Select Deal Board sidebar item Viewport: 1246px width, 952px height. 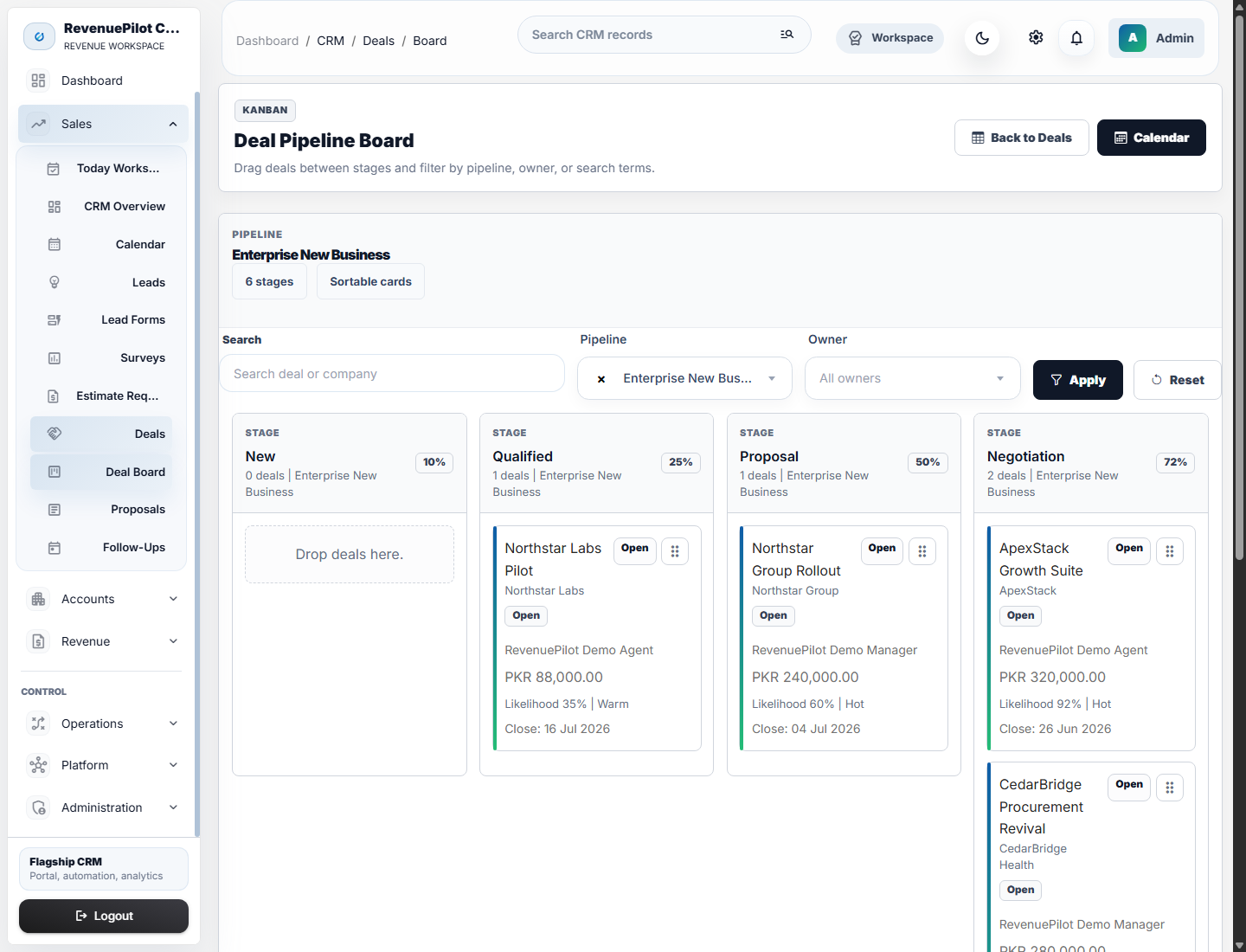point(101,472)
